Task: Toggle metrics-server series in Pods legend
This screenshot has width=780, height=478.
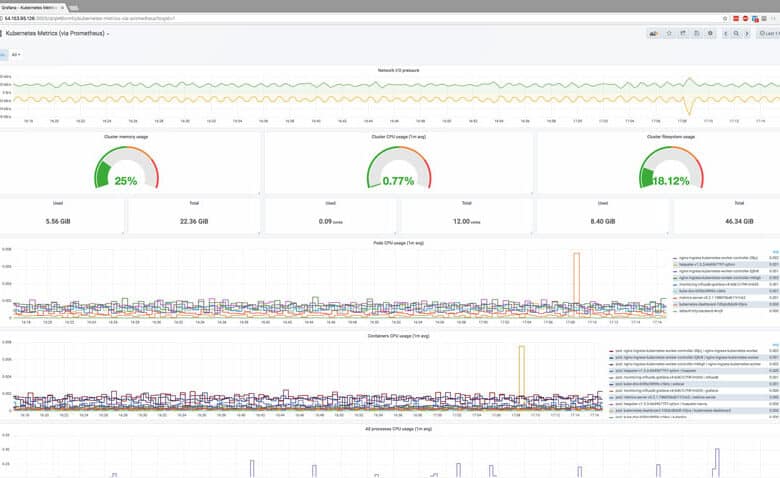Action: 711,297
